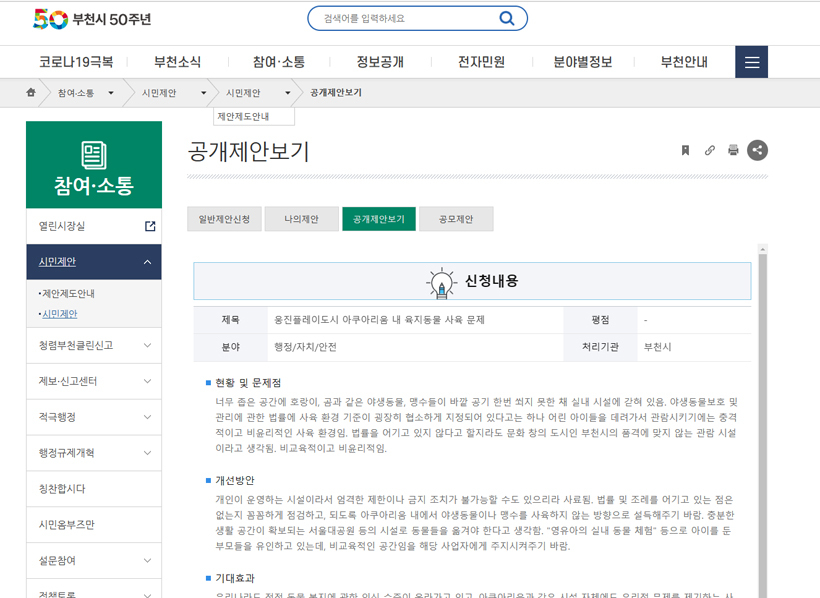
Task: Print the page with the printer icon
Action: (x=733, y=151)
